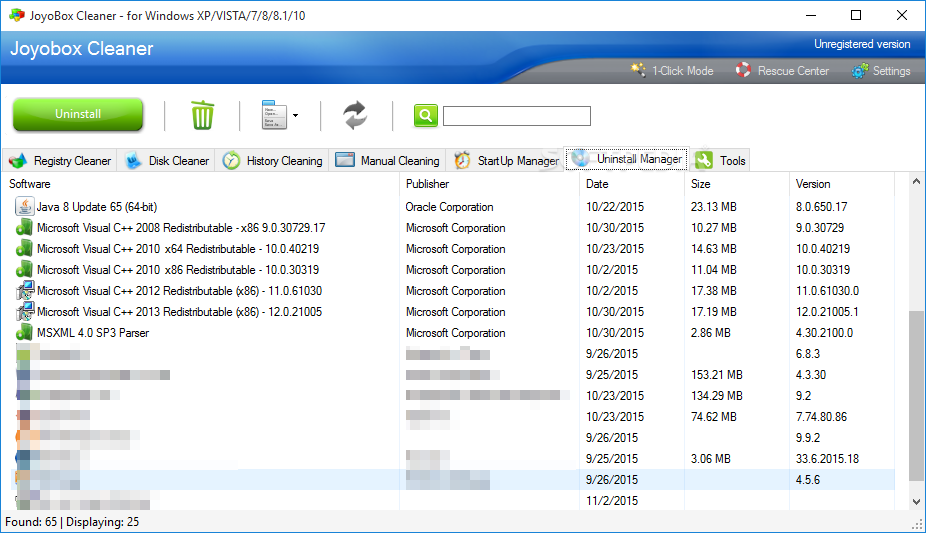Click the vertical scrollbar thumb

(916, 395)
